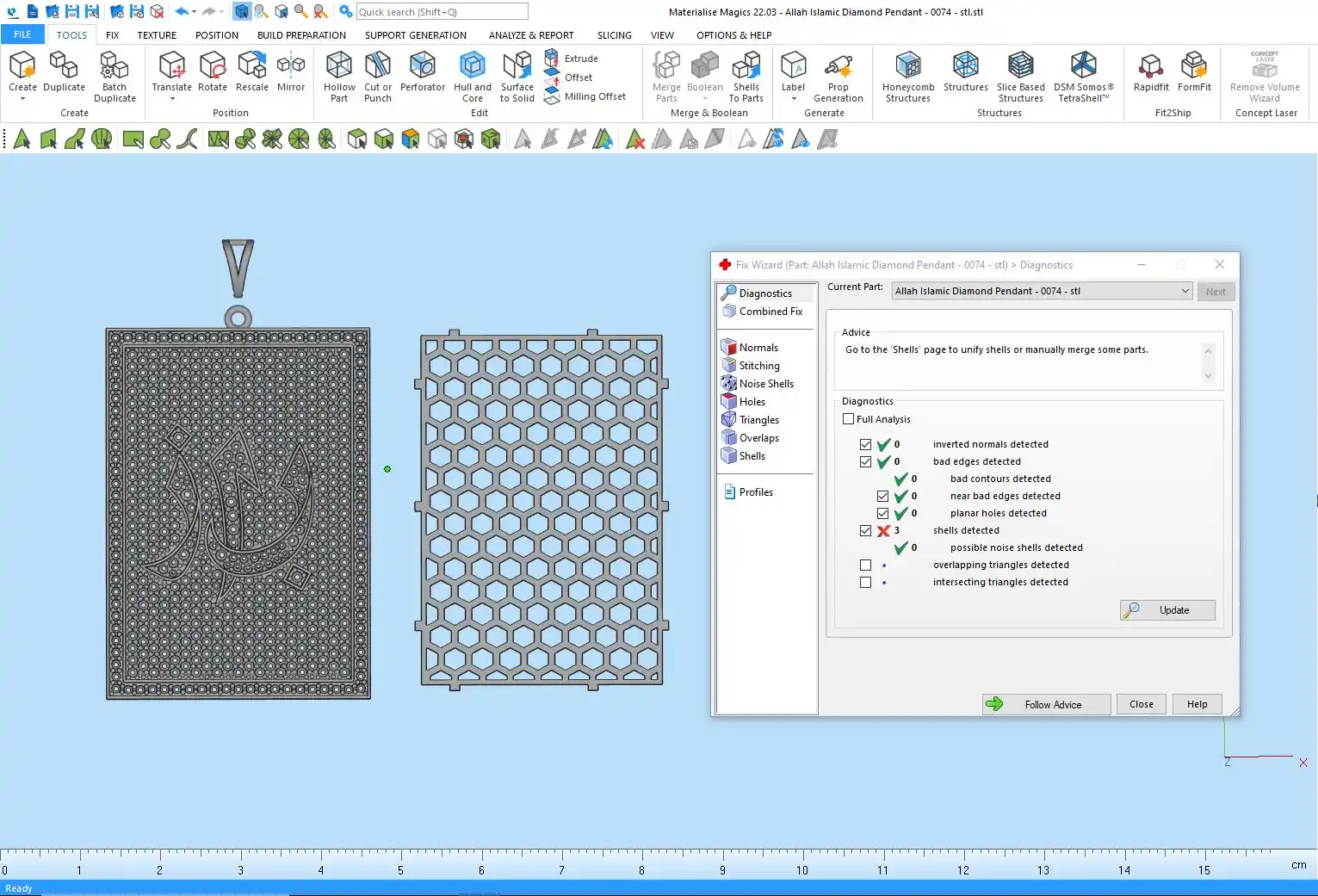Check overlapping triangles detected box

click(865, 565)
